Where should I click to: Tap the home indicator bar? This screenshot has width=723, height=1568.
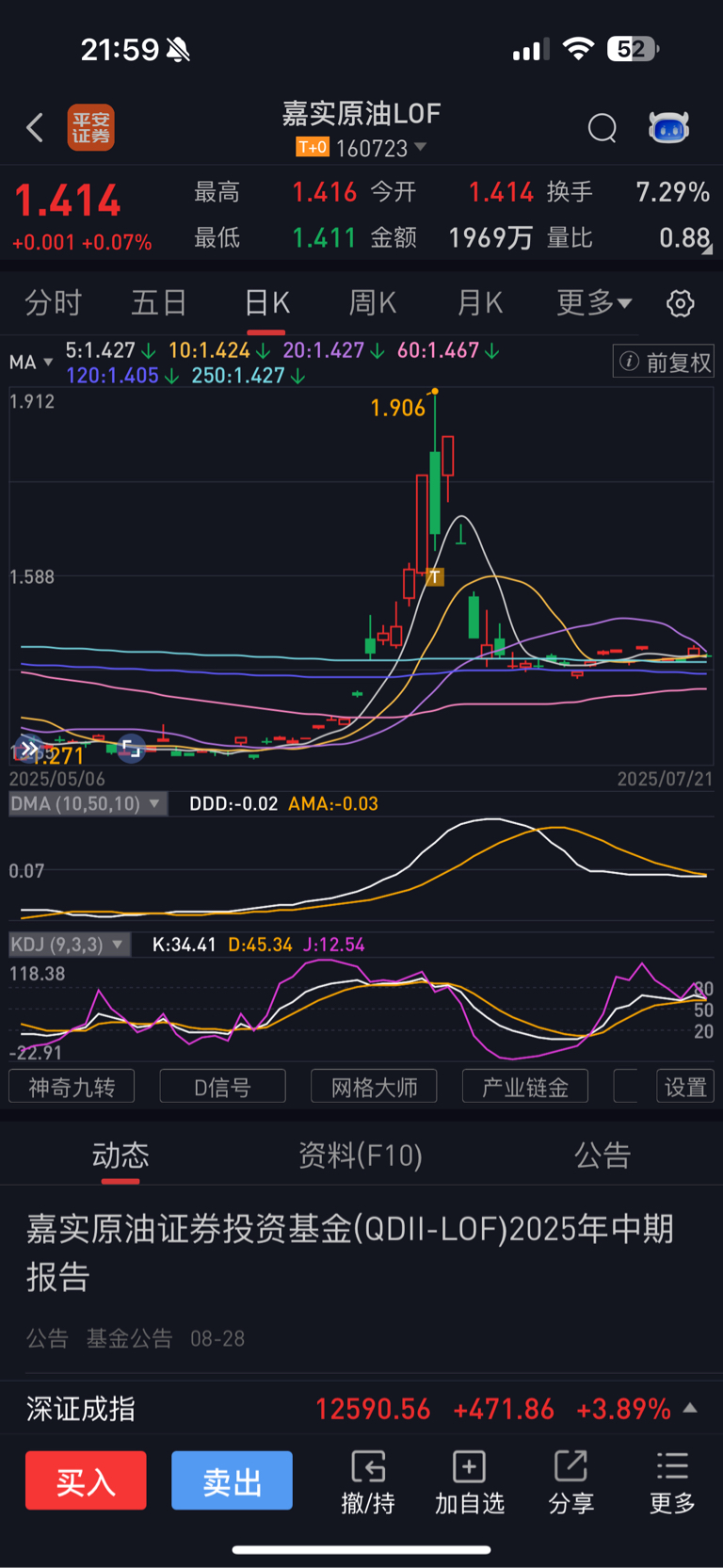361,1549
